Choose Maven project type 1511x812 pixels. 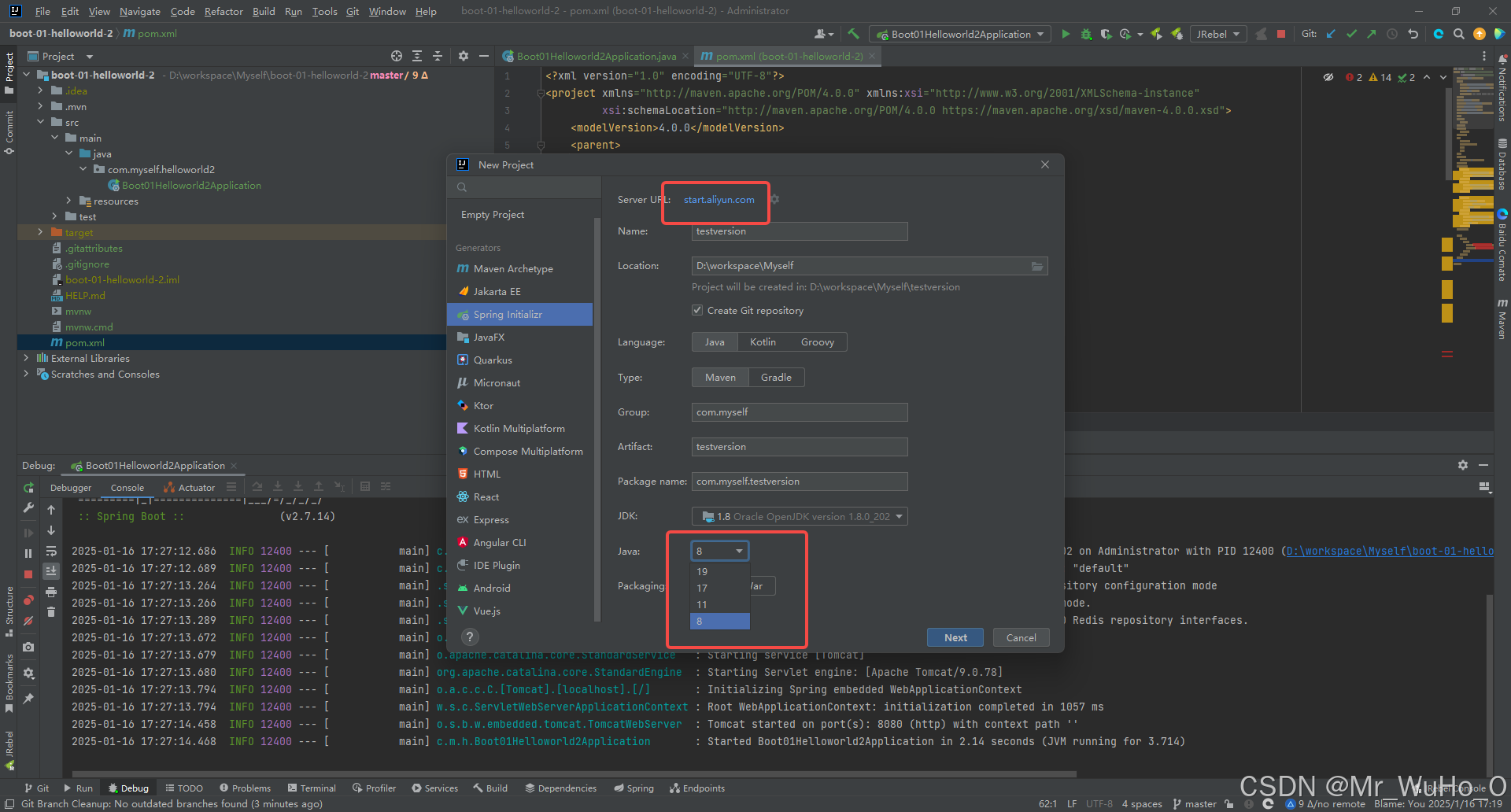pos(720,378)
